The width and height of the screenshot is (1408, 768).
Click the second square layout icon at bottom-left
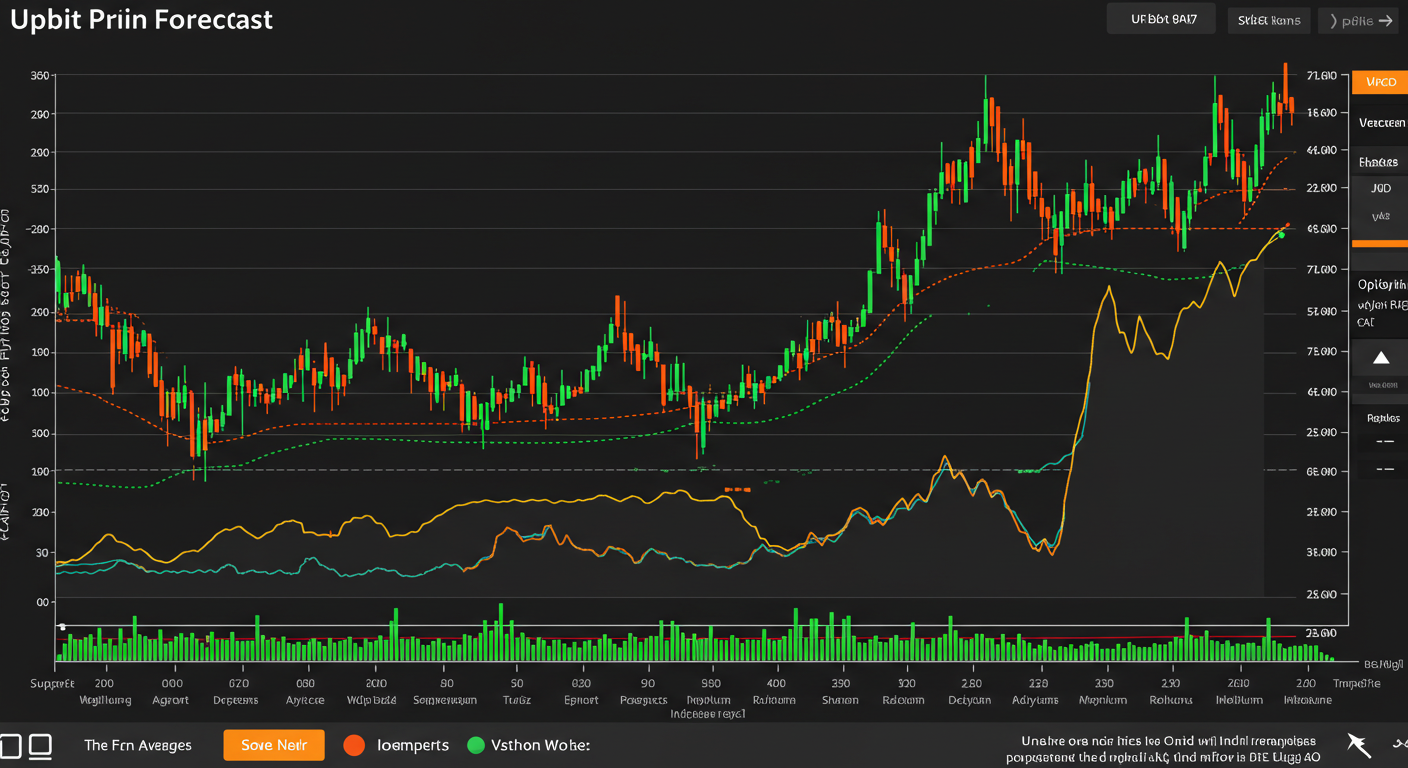click(x=41, y=745)
